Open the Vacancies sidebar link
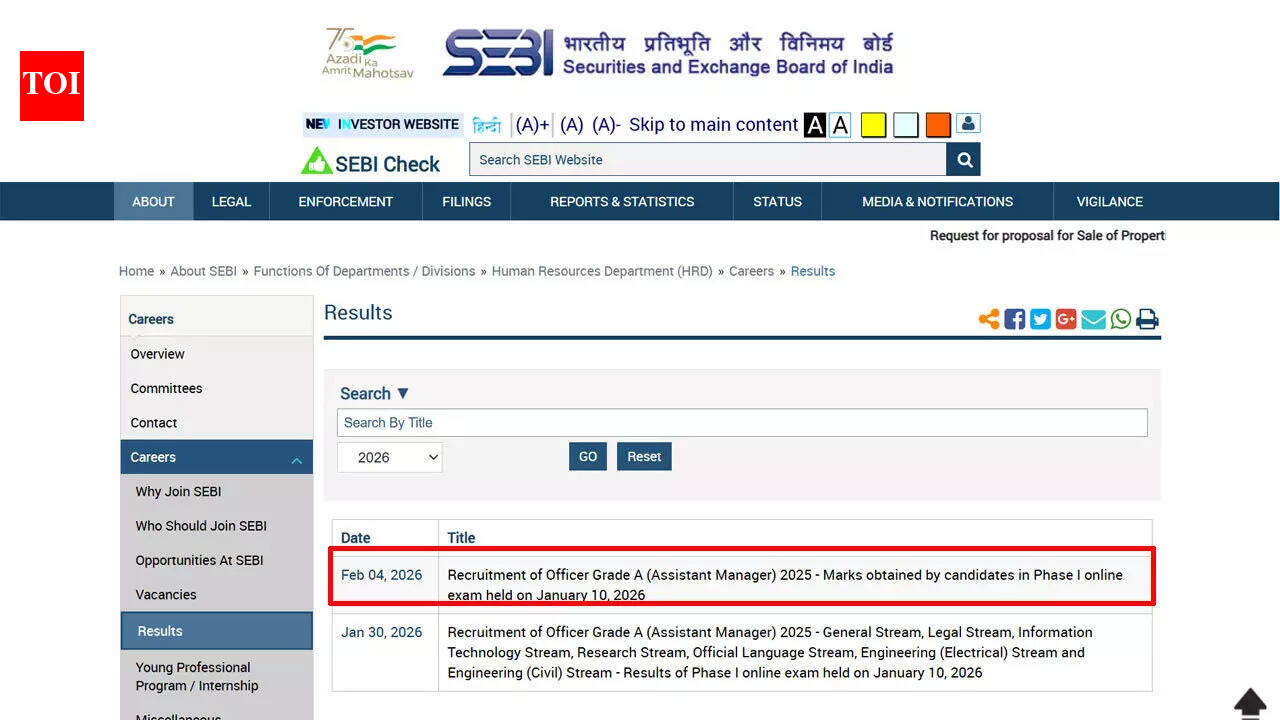Screen dimensions: 1280x720 tap(165, 594)
